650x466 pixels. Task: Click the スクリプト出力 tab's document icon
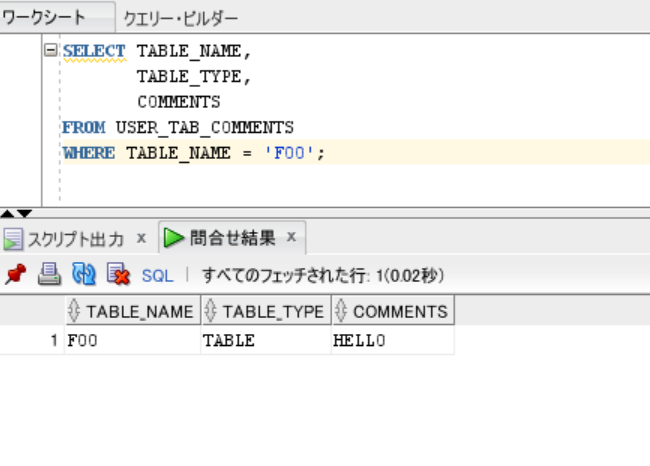13,239
